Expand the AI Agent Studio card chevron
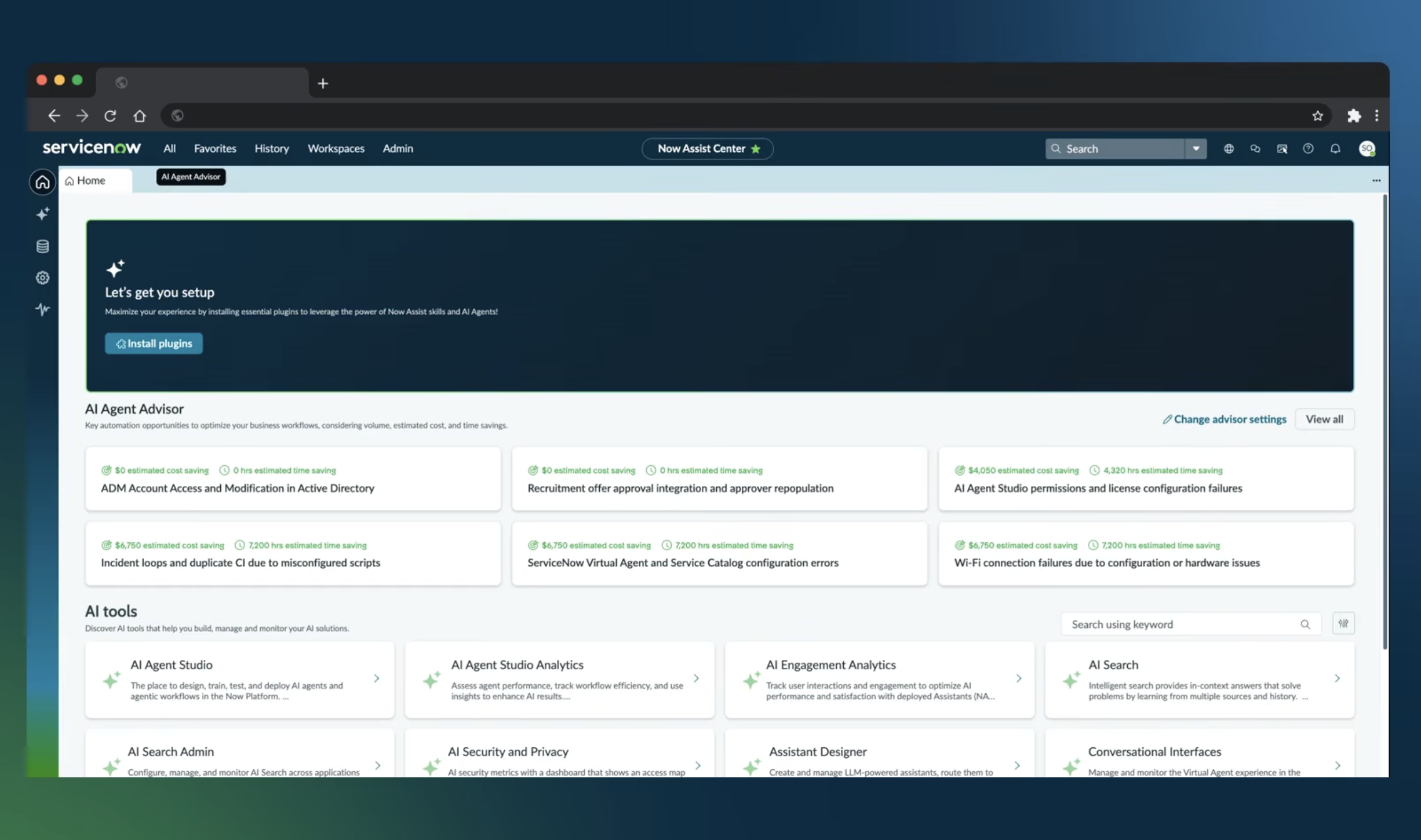This screenshot has width=1421, height=840. (377, 678)
